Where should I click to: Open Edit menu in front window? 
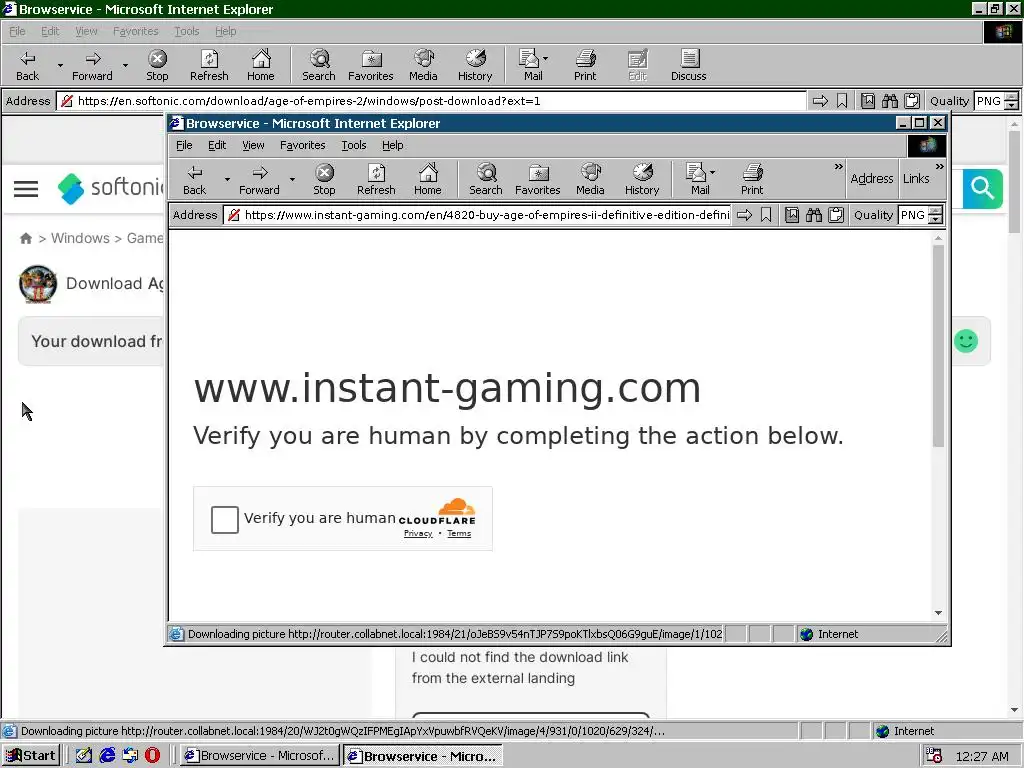217,145
